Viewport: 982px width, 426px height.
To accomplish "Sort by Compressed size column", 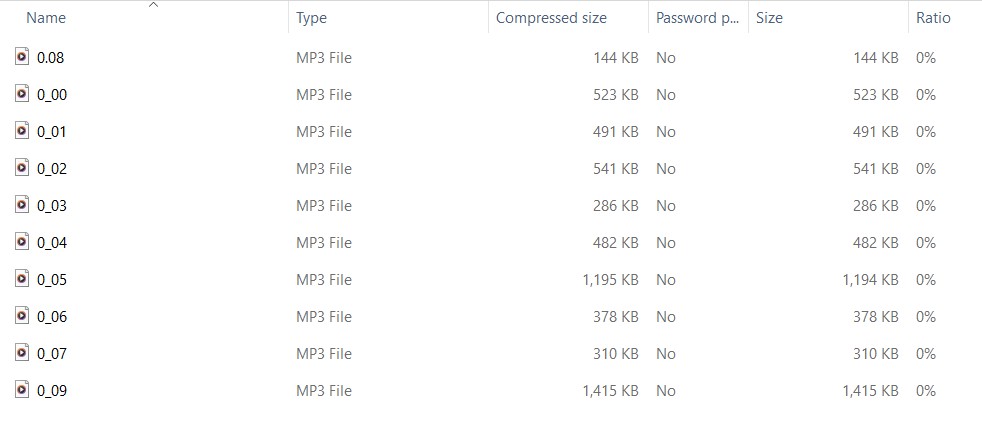I will 551,18.
